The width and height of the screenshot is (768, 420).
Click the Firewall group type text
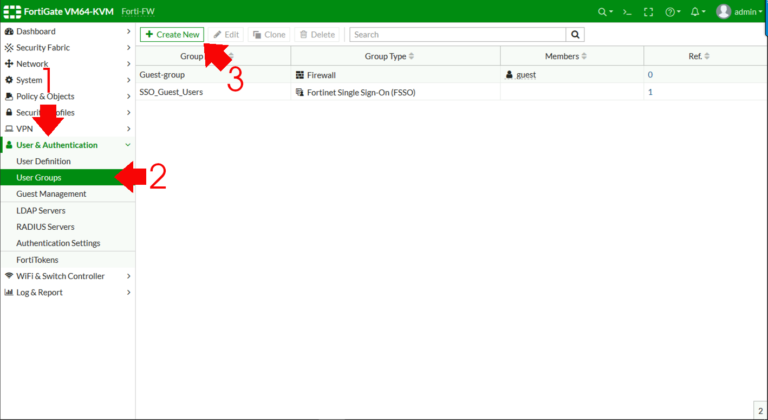[x=321, y=75]
